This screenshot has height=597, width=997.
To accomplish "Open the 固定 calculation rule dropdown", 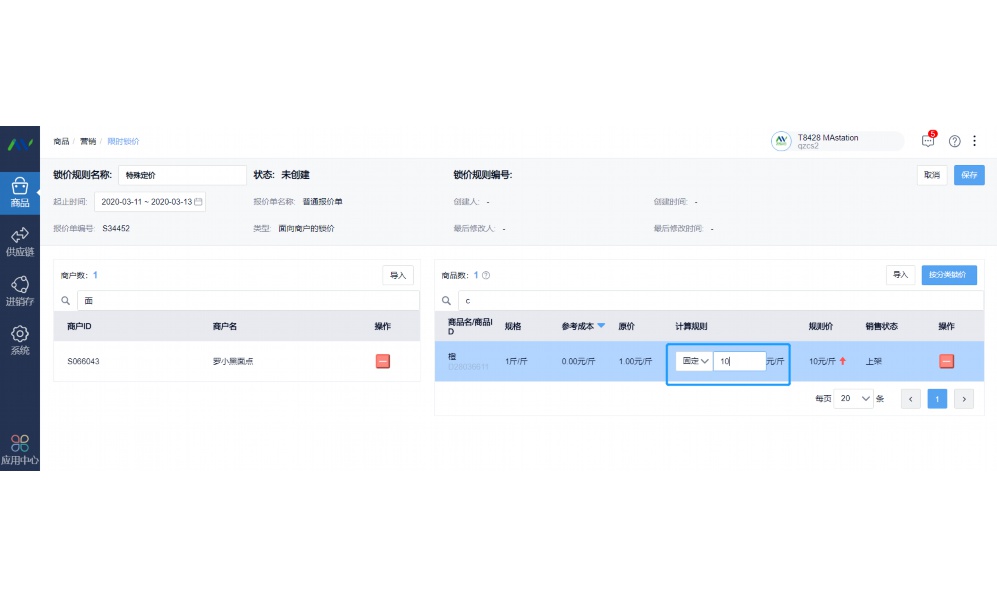I will tap(694, 361).
